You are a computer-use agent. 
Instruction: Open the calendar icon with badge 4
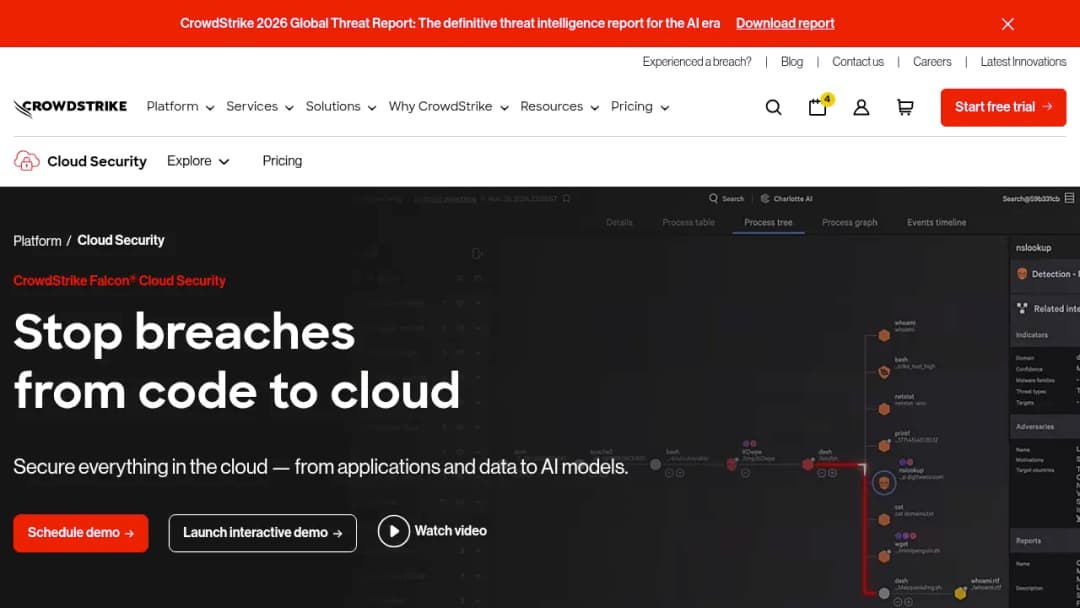pyautogui.click(x=819, y=106)
